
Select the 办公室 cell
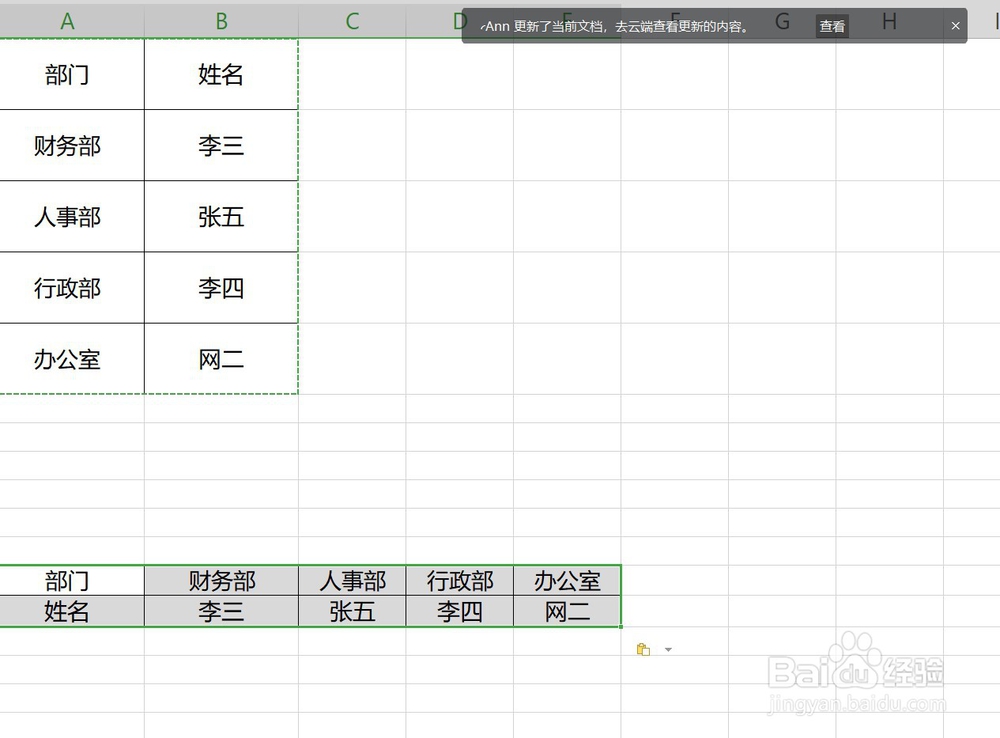pyautogui.click(x=68, y=360)
